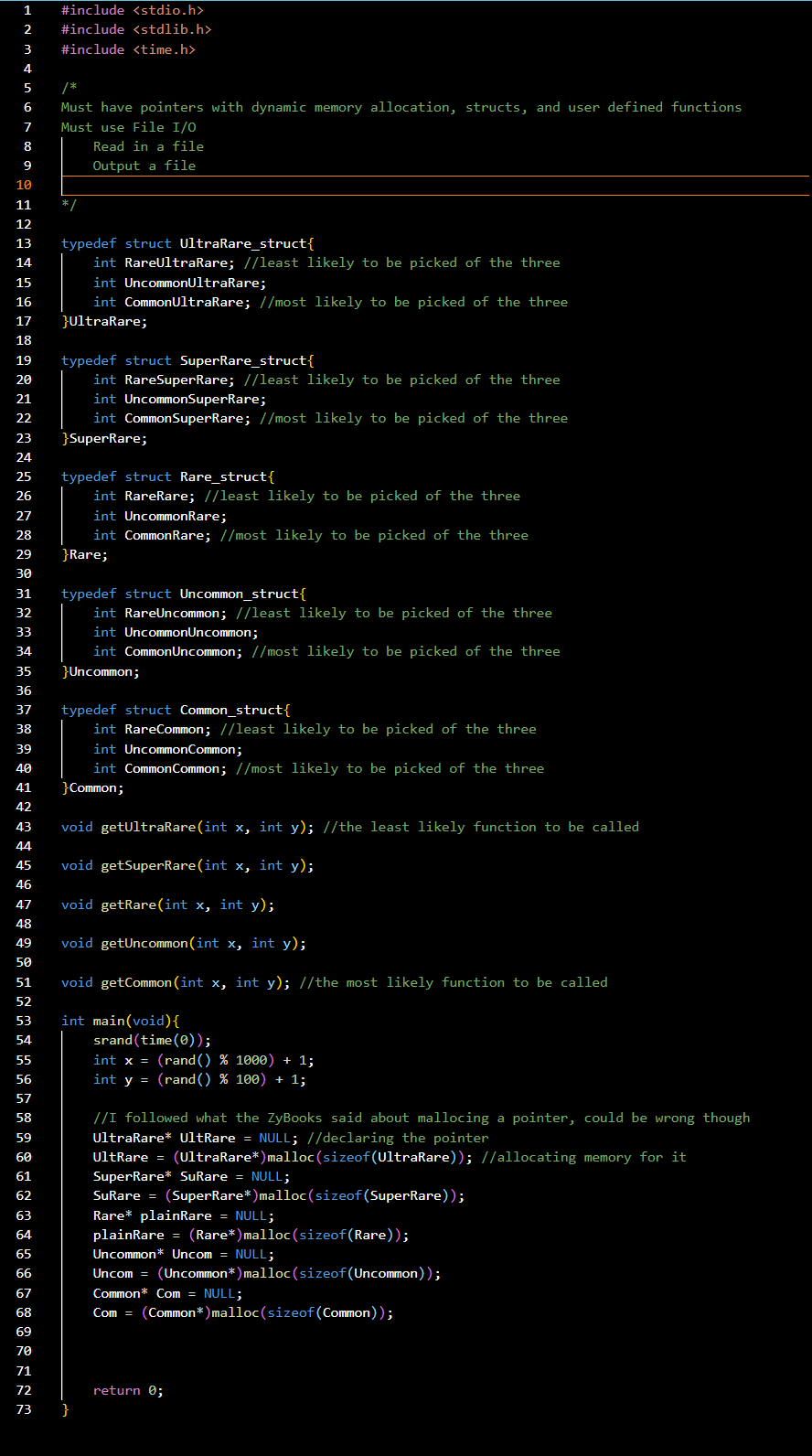The width and height of the screenshot is (812, 1456).
Task: Click the '#include <stdio.h>' line
Action: 133,10
